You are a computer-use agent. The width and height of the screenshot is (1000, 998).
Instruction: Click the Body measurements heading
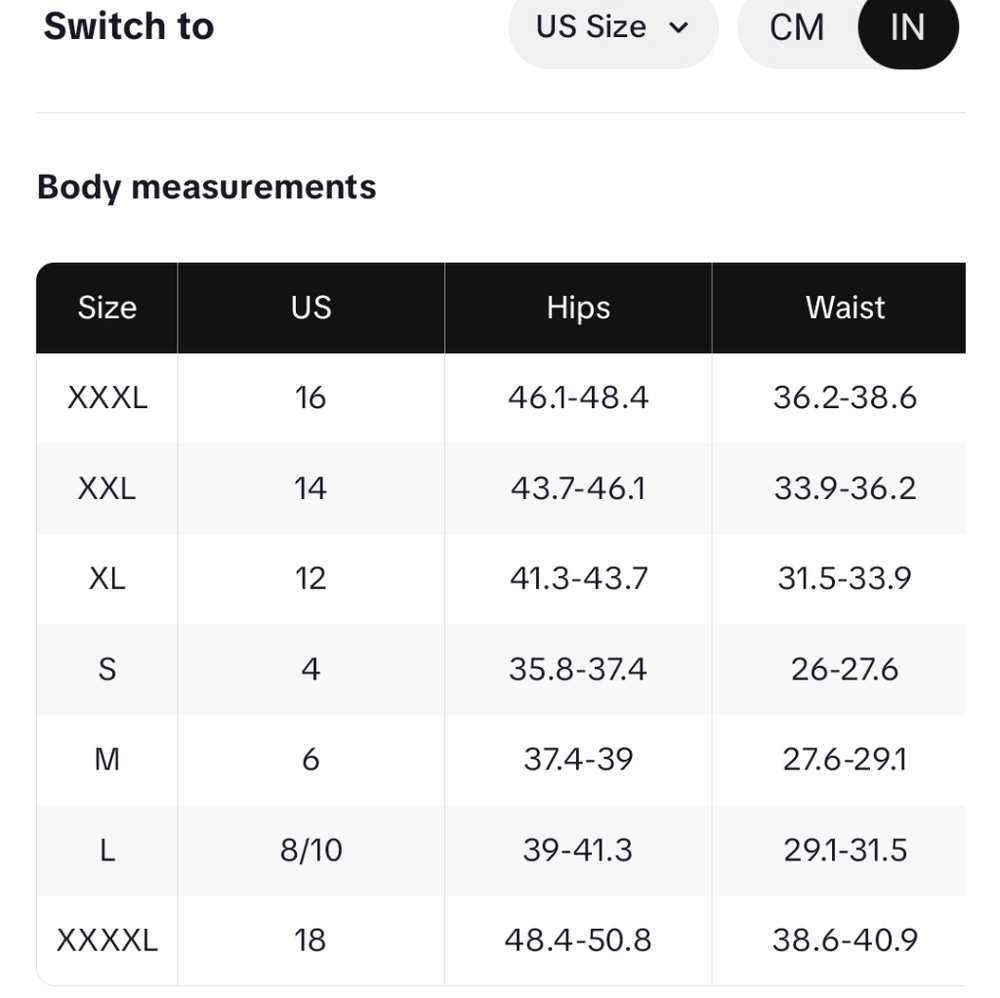(207, 187)
